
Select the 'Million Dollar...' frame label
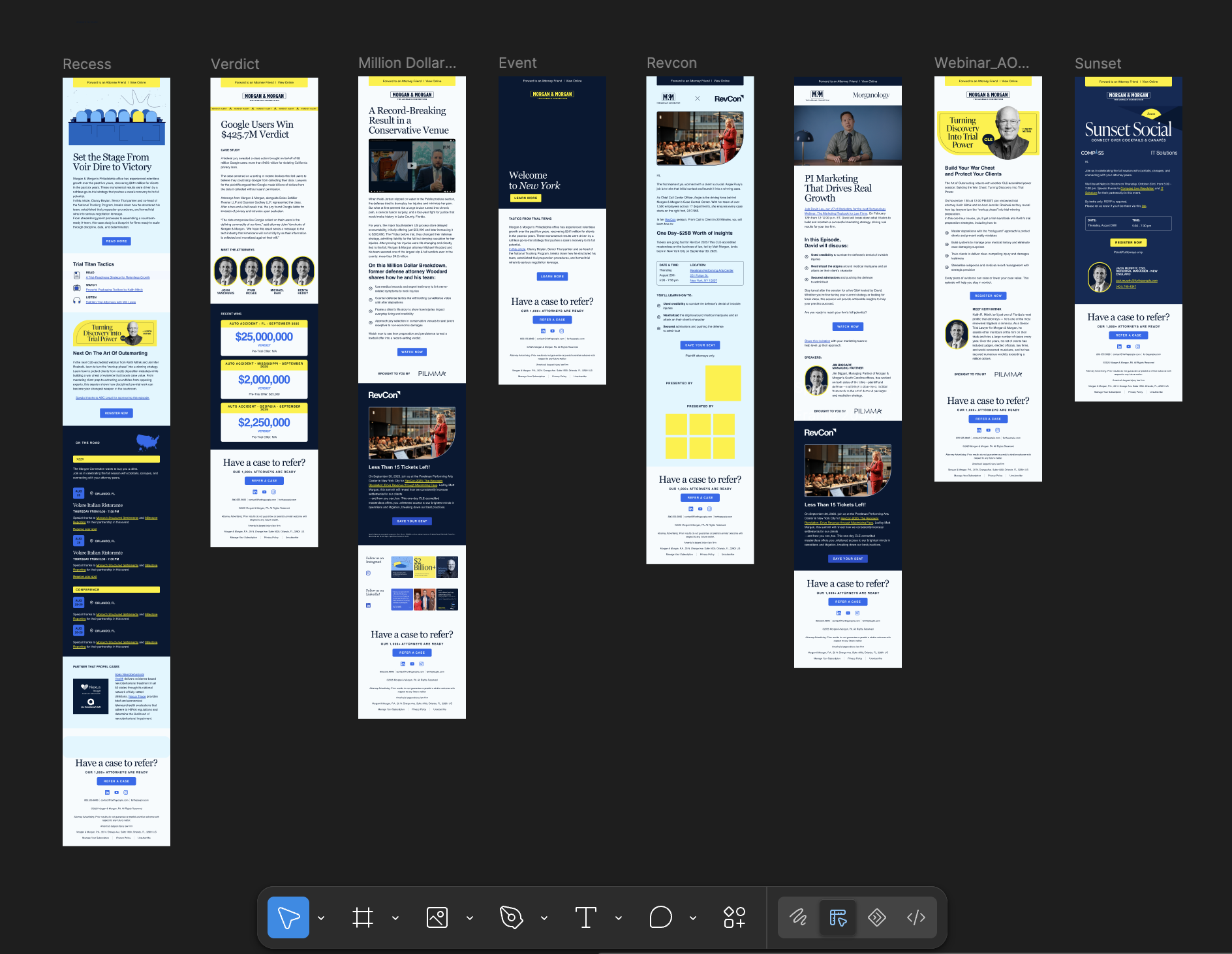click(407, 63)
